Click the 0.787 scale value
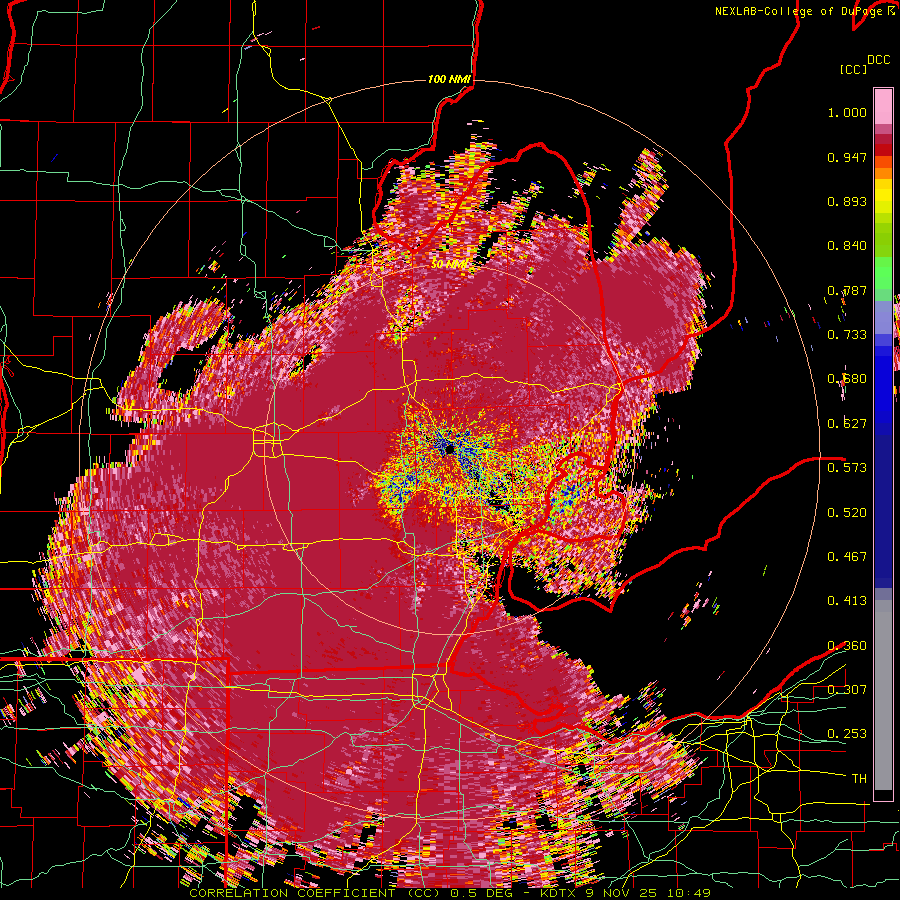 (847, 290)
